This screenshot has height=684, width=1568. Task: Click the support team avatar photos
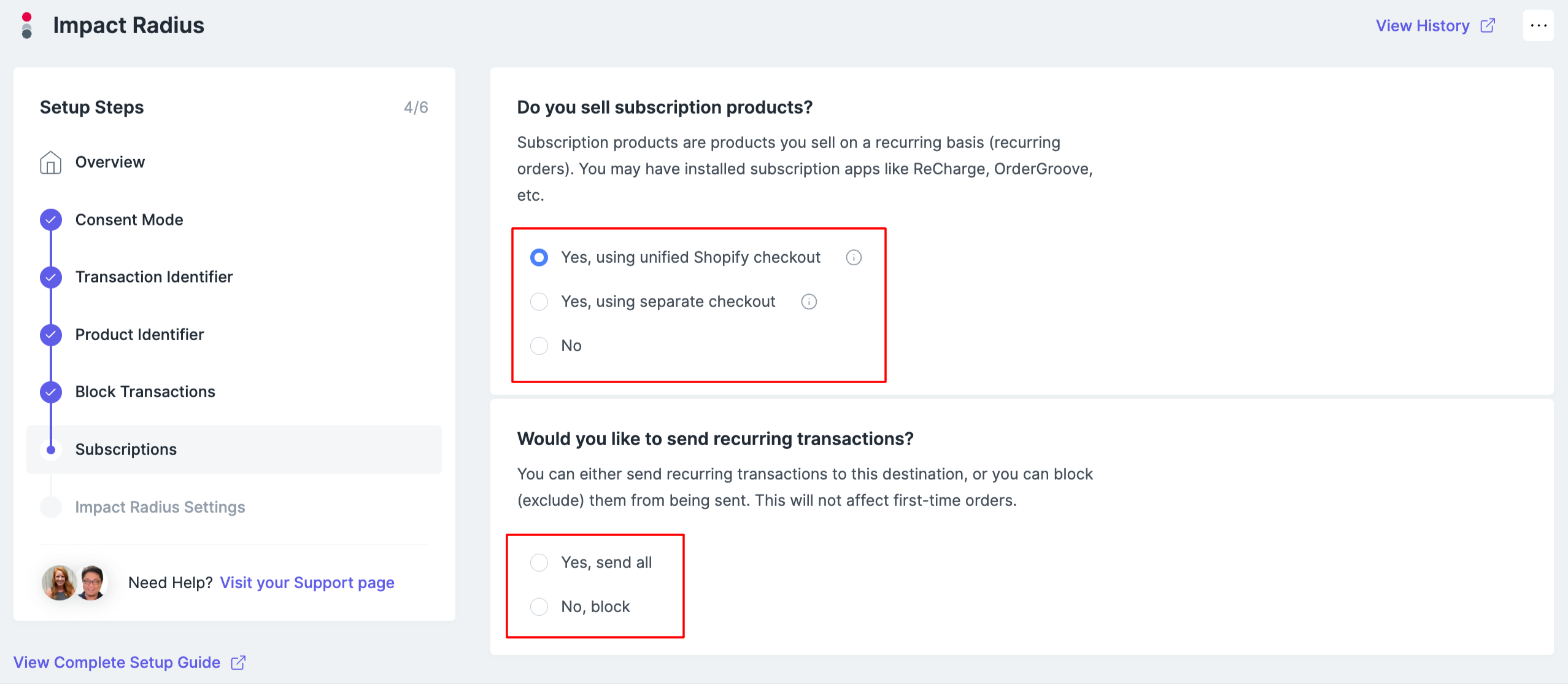point(75,583)
